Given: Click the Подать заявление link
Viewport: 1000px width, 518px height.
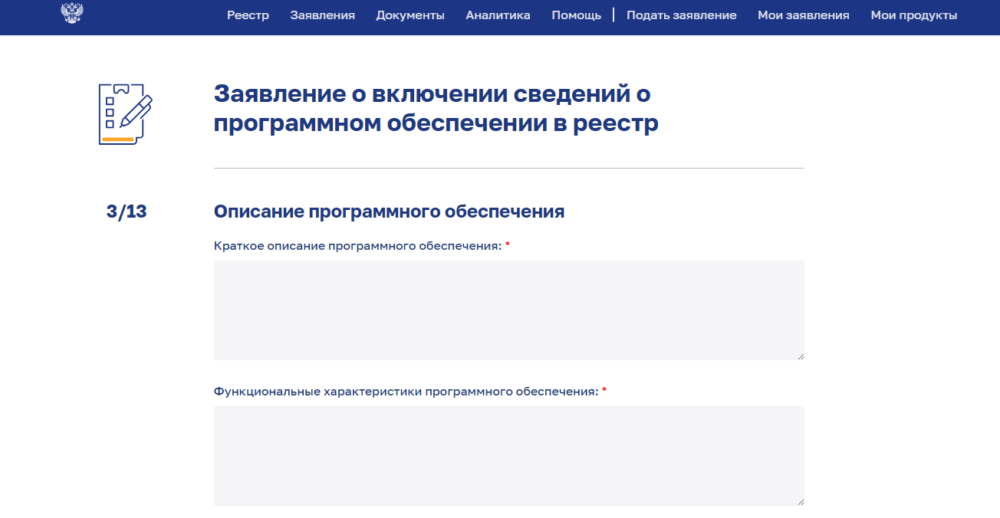Looking at the screenshot, I should tap(681, 15).
